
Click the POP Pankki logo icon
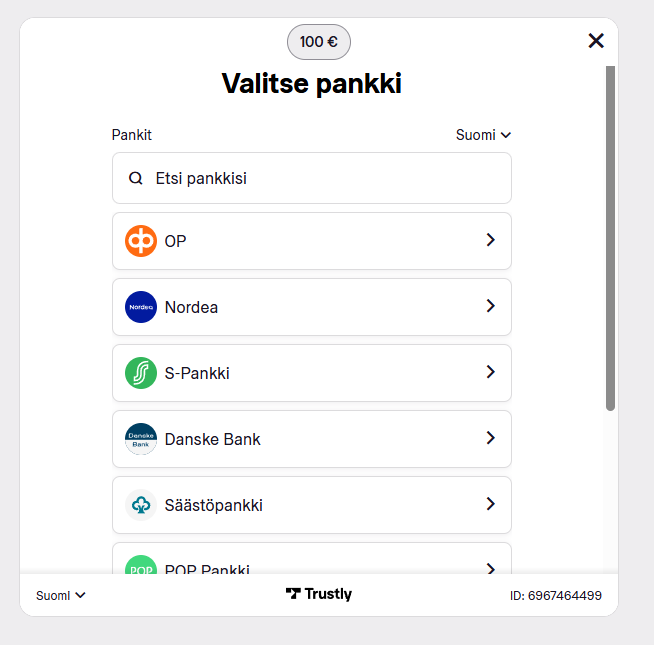coord(141,567)
